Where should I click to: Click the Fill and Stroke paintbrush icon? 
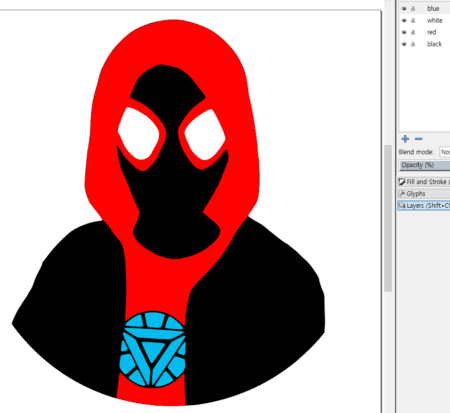[x=402, y=182]
